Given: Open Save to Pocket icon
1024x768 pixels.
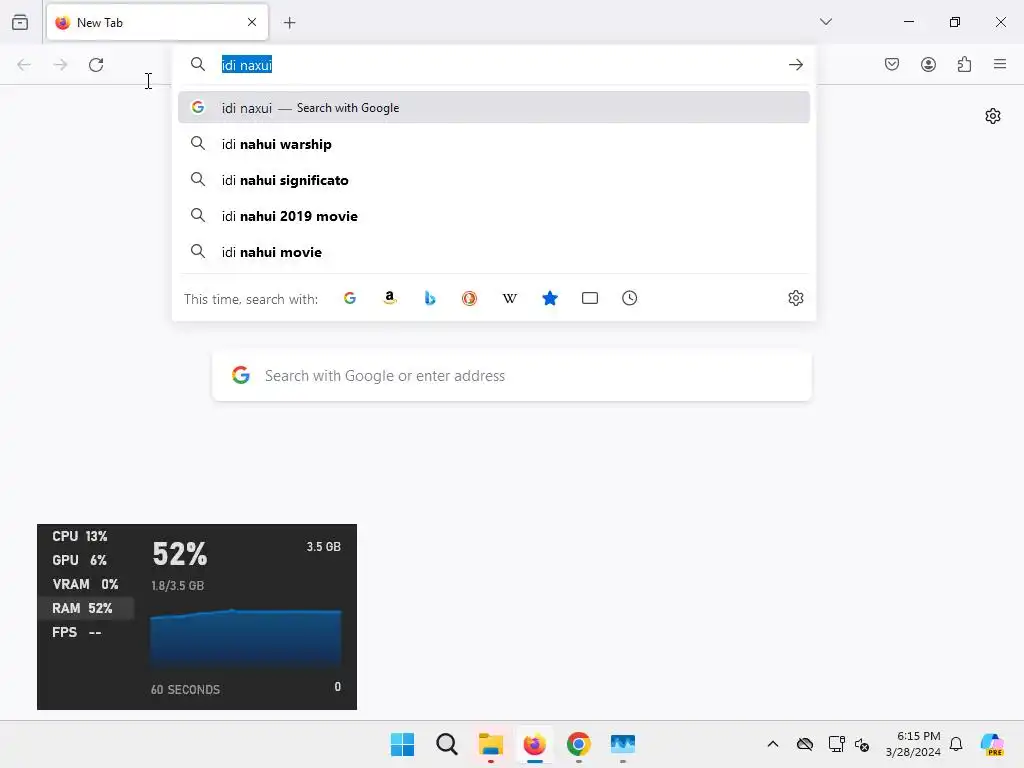Looking at the screenshot, I should (892, 64).
